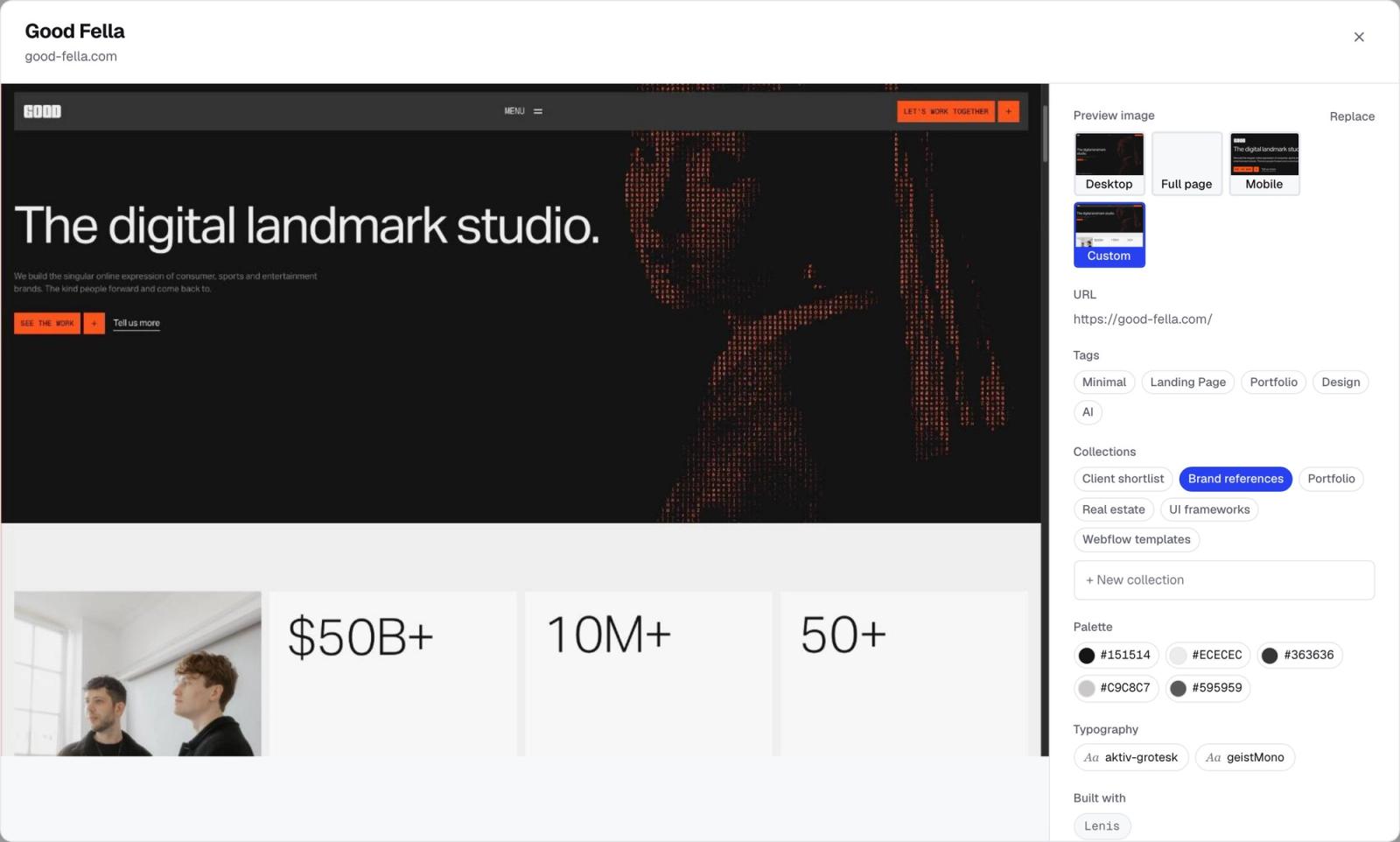Toggle the Brand references collection off
This screenshot has height=842, width=1400.
tap(1235, 479)
